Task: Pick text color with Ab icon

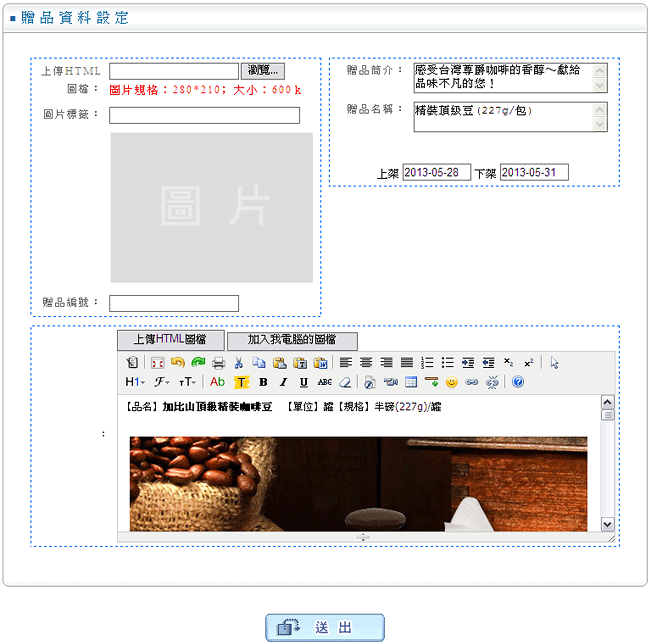Action: tap(217, 382)
